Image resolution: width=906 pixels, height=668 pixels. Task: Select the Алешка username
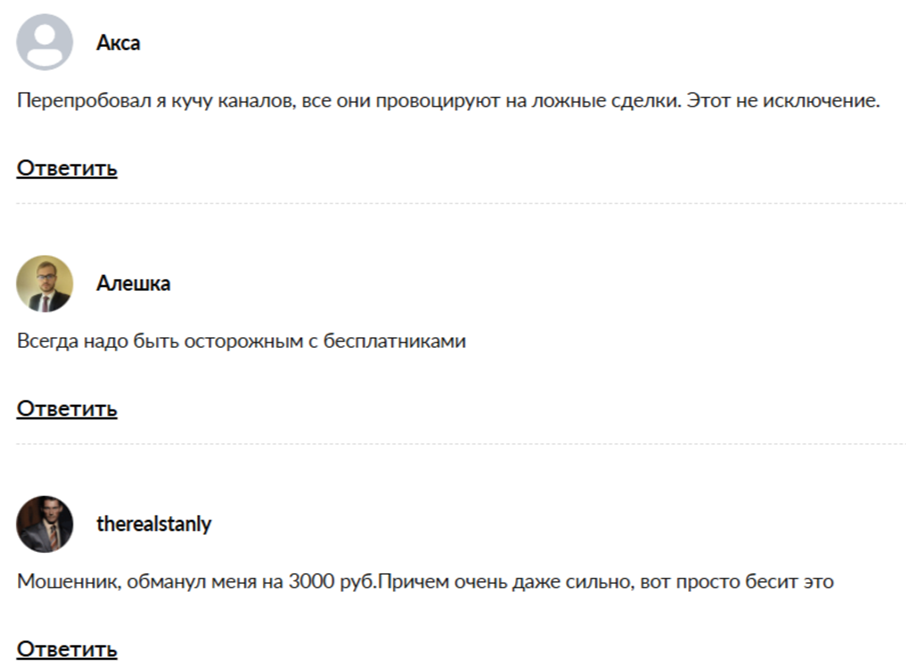(133, 283)
